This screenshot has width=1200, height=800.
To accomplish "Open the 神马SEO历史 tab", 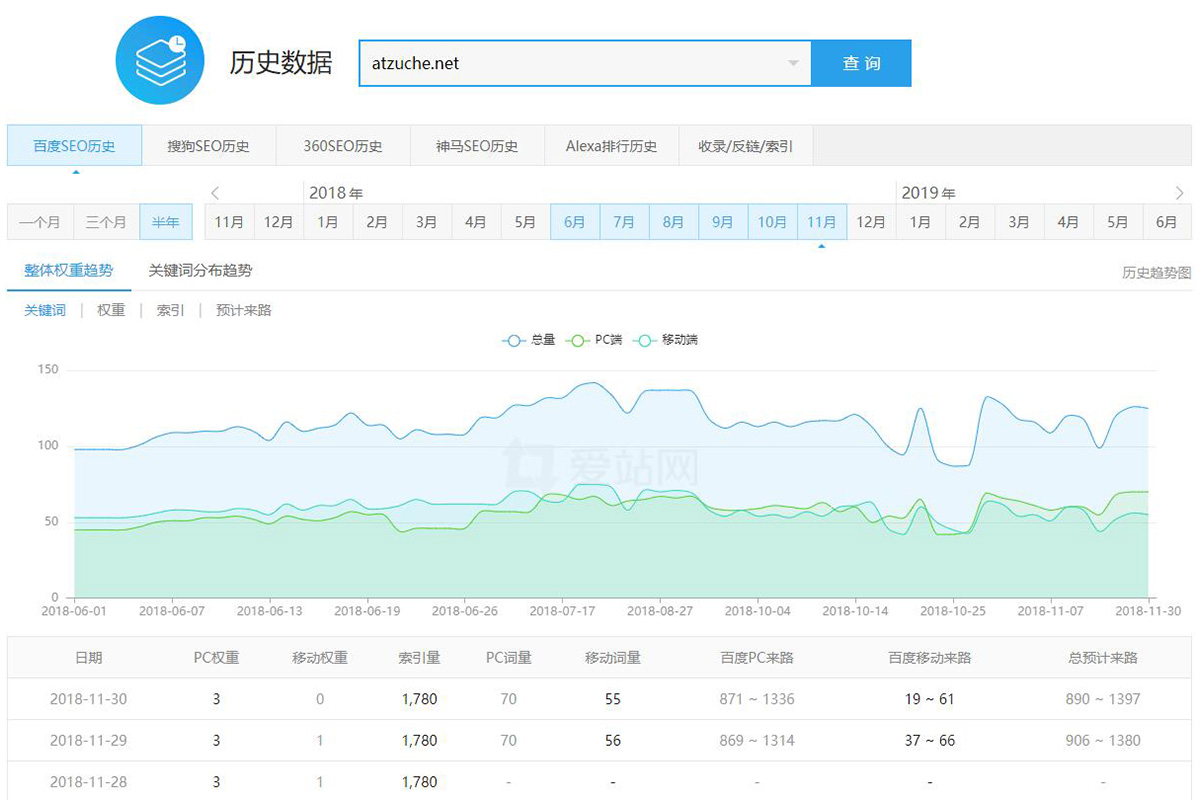I will pos(477,145).
